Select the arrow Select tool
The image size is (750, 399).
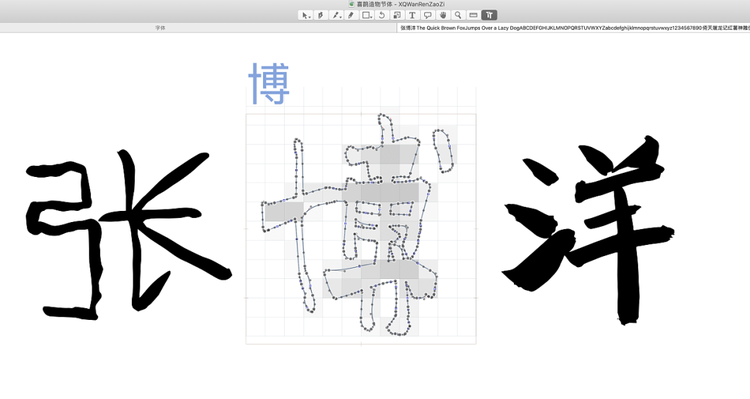[305, 15]
